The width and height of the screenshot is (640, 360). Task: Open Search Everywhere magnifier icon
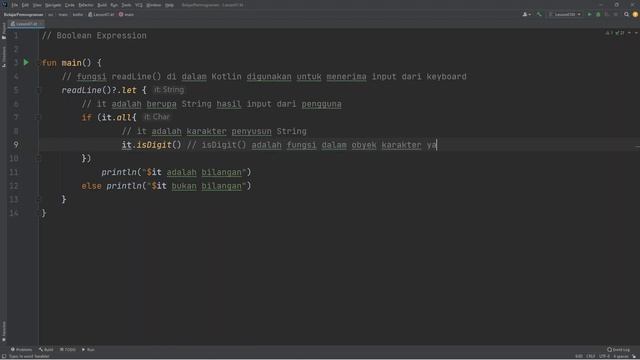627,15
